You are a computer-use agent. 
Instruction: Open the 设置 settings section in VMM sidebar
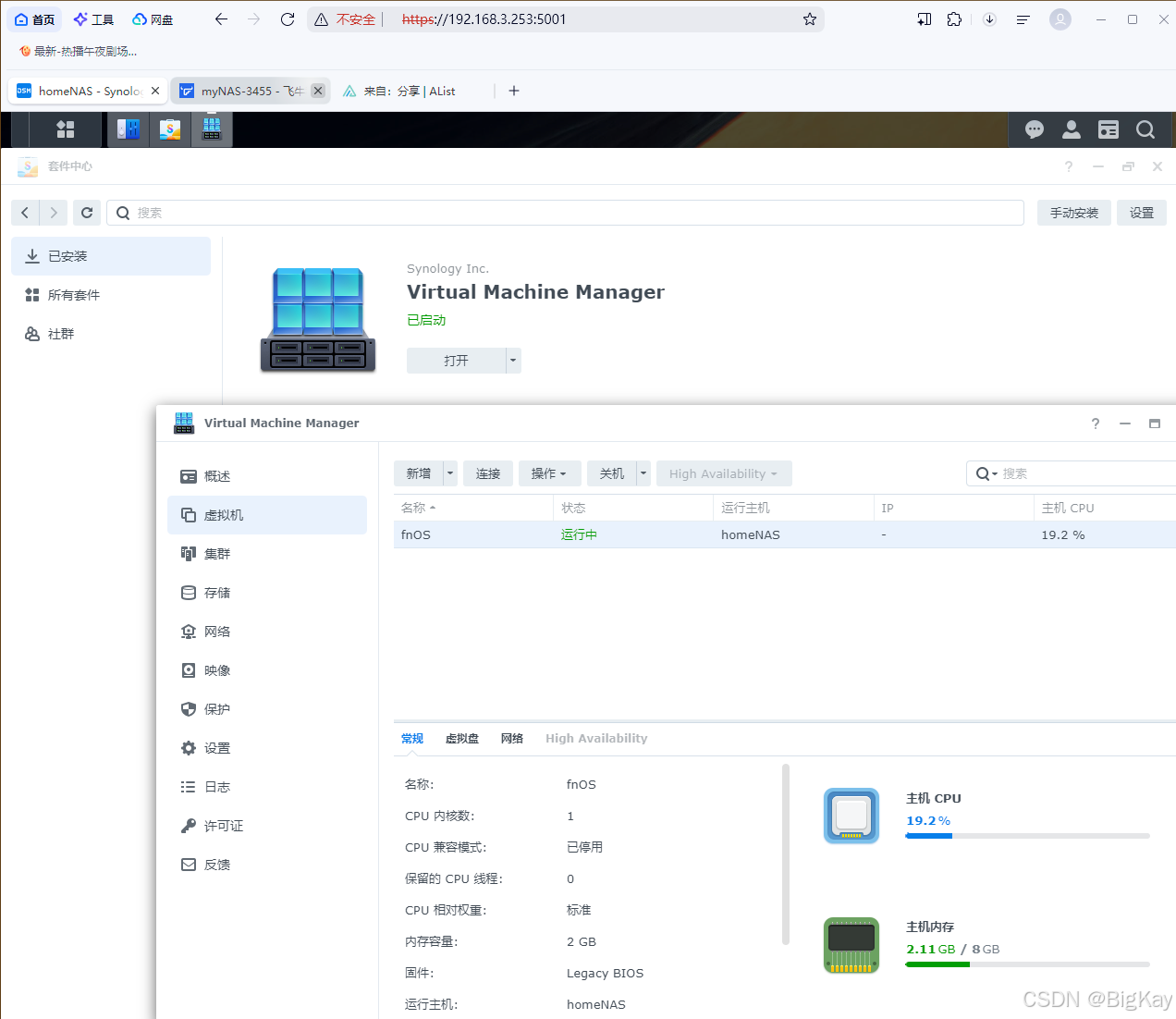[267, 748]
